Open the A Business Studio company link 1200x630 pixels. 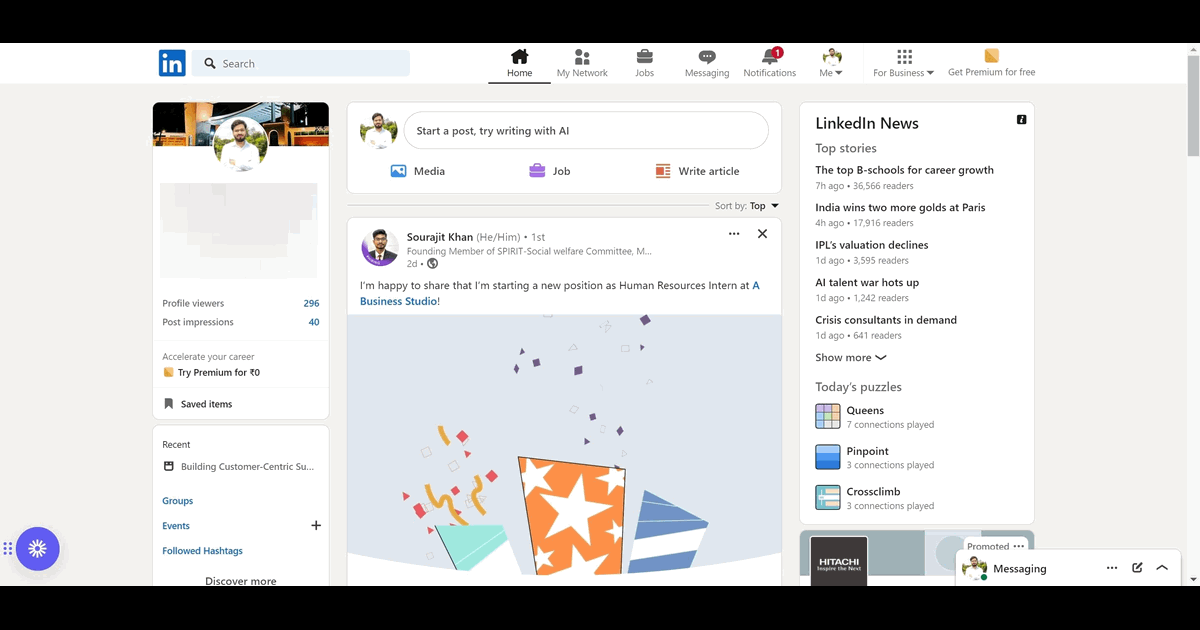point(559,293)
